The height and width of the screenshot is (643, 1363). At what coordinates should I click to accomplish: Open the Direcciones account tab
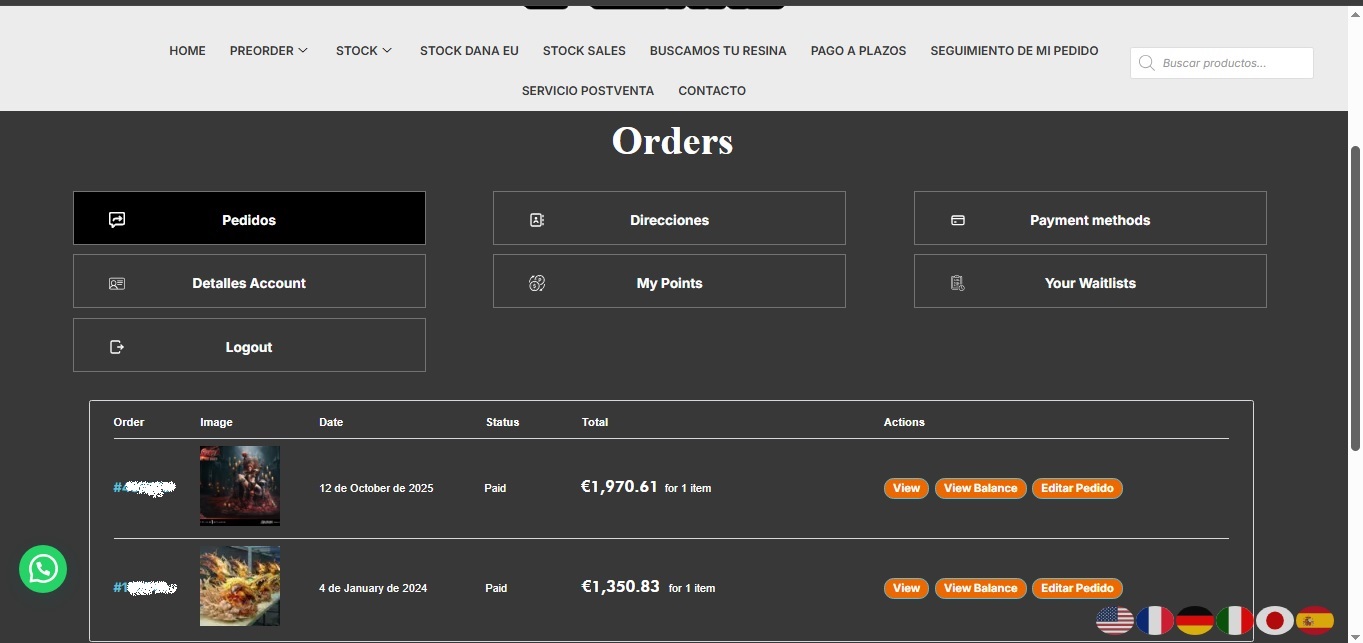[669, 218]
